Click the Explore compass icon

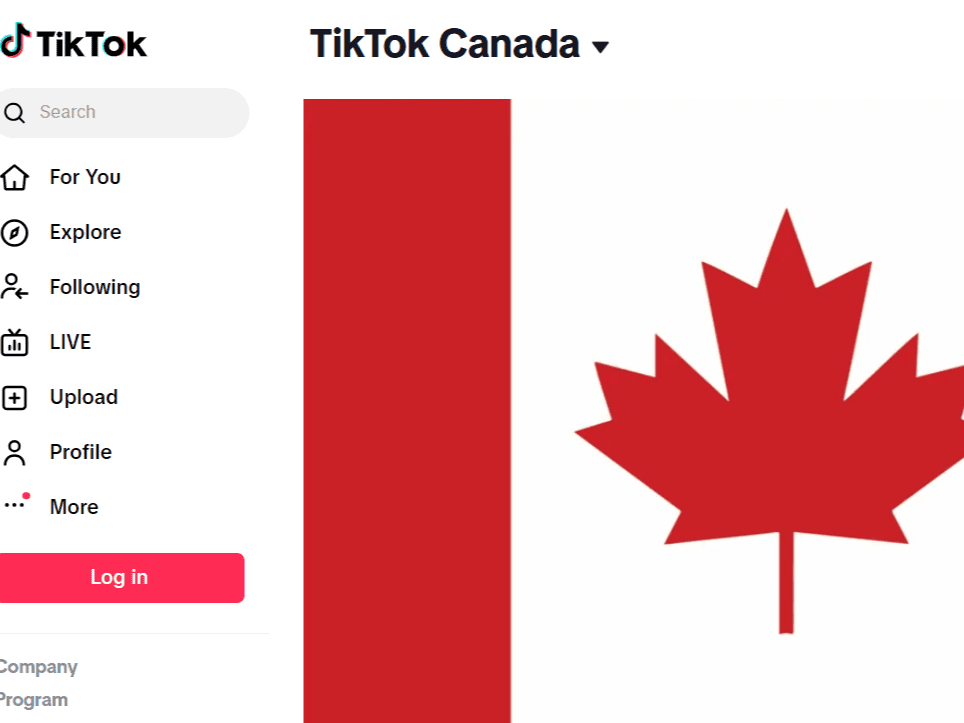(x=14, y=233)
